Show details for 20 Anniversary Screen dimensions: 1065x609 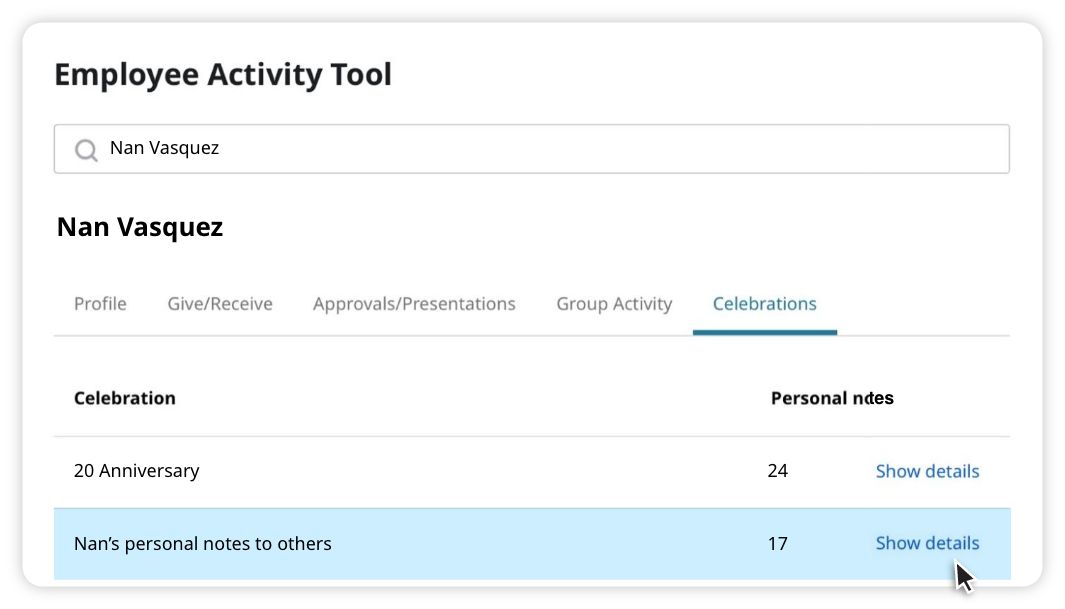(927, 471)
